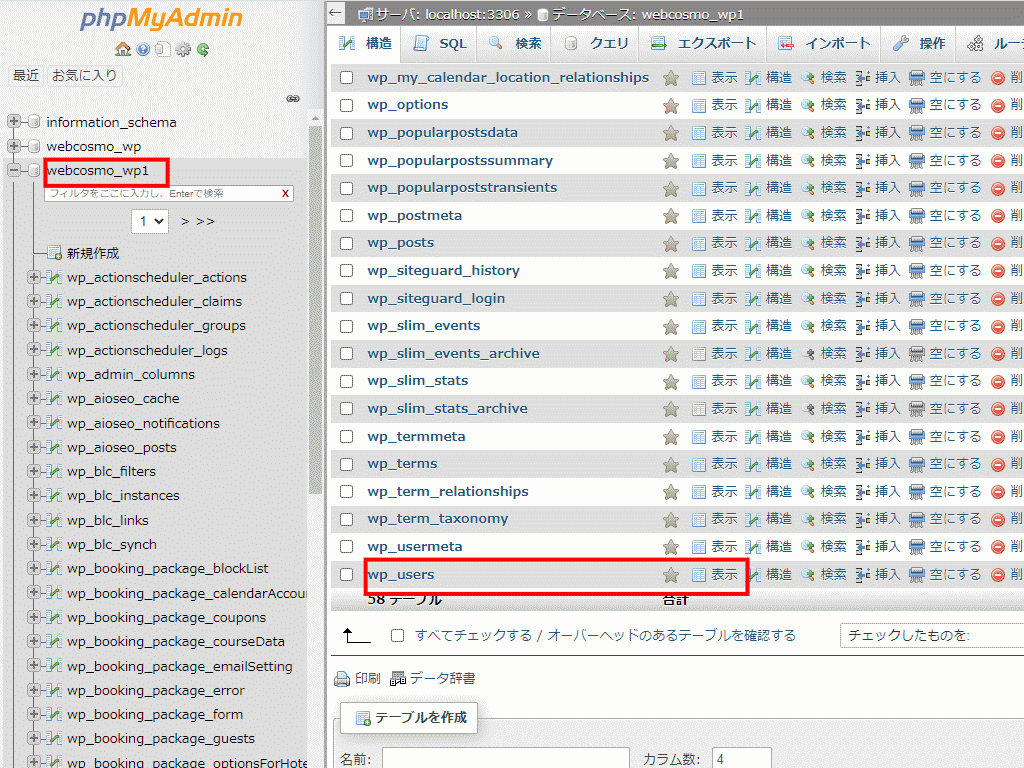1024x768 pixels.
Task: Click the navigation panel link chain icon
Action: click(293, 98)
